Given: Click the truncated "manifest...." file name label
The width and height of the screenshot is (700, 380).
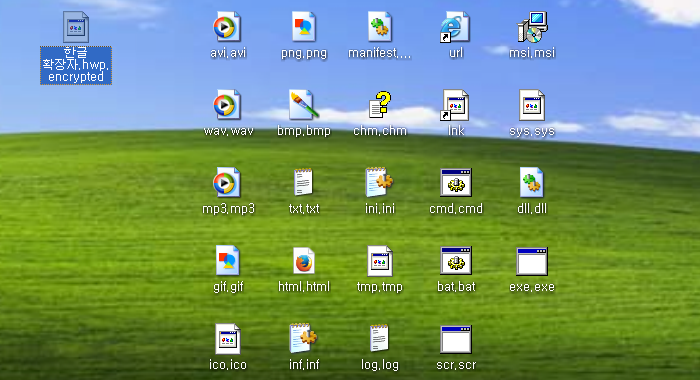Looking at the screenshot, I should coord(380,53).
